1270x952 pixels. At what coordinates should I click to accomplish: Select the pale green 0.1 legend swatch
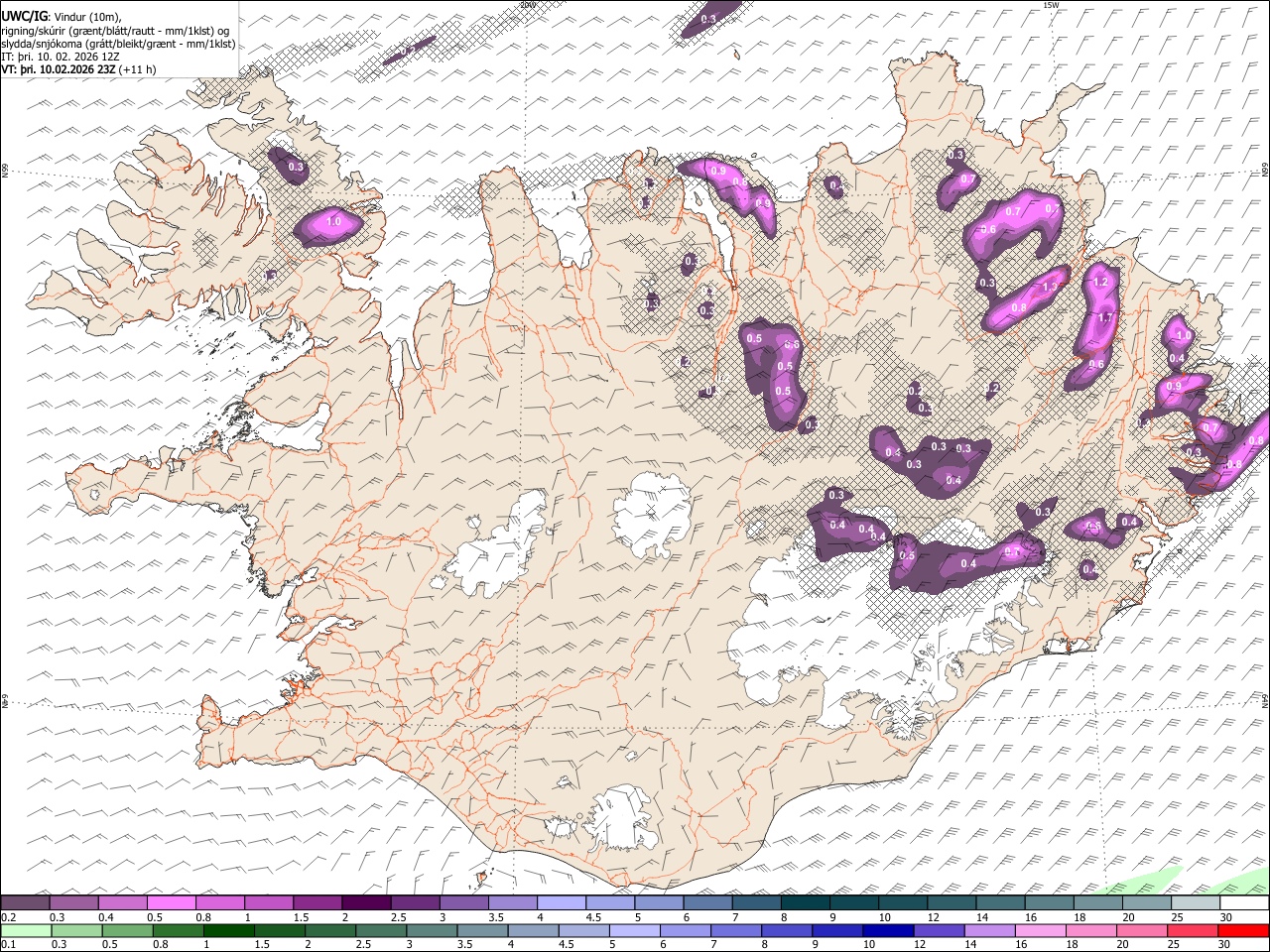(27, 930)
